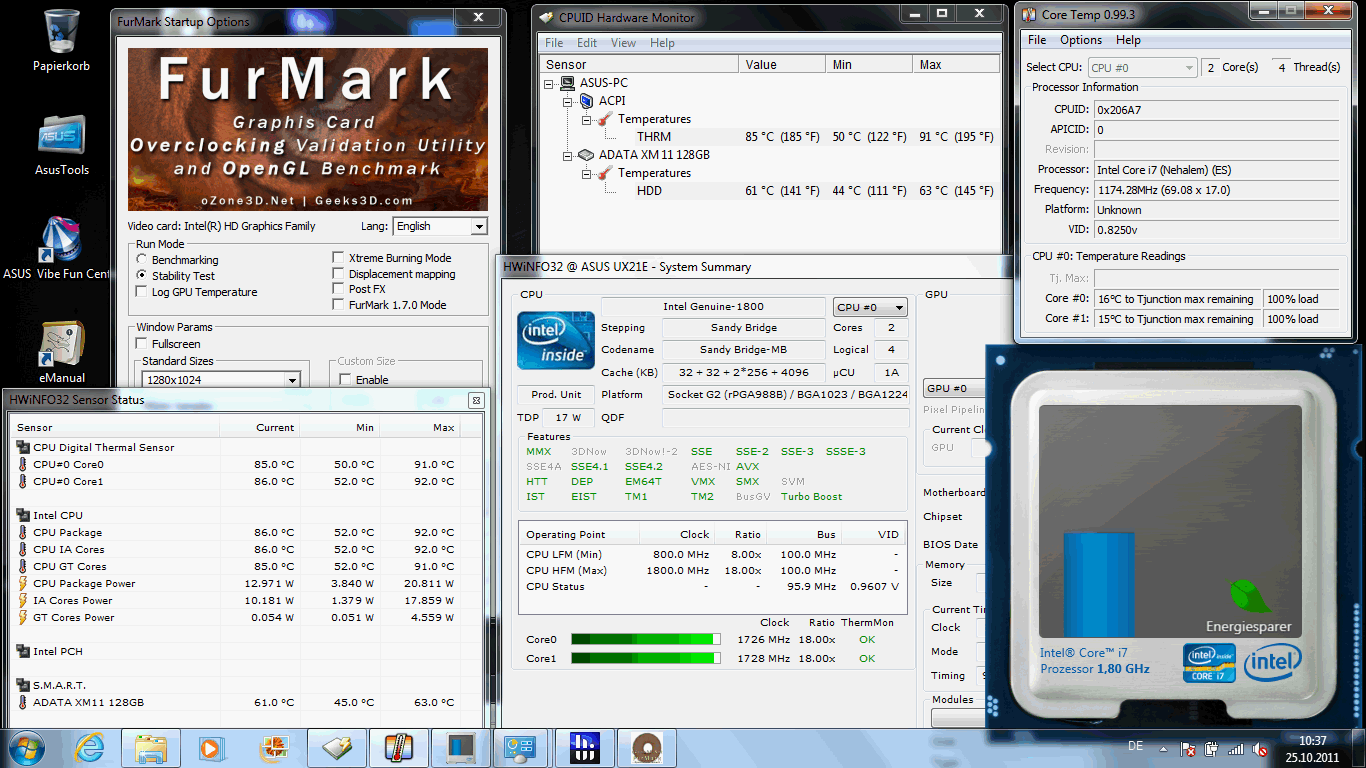Open the Papierkorb recycle bin desktop icon
This screenshot has height=768, width=1366.
pos(62,40)
